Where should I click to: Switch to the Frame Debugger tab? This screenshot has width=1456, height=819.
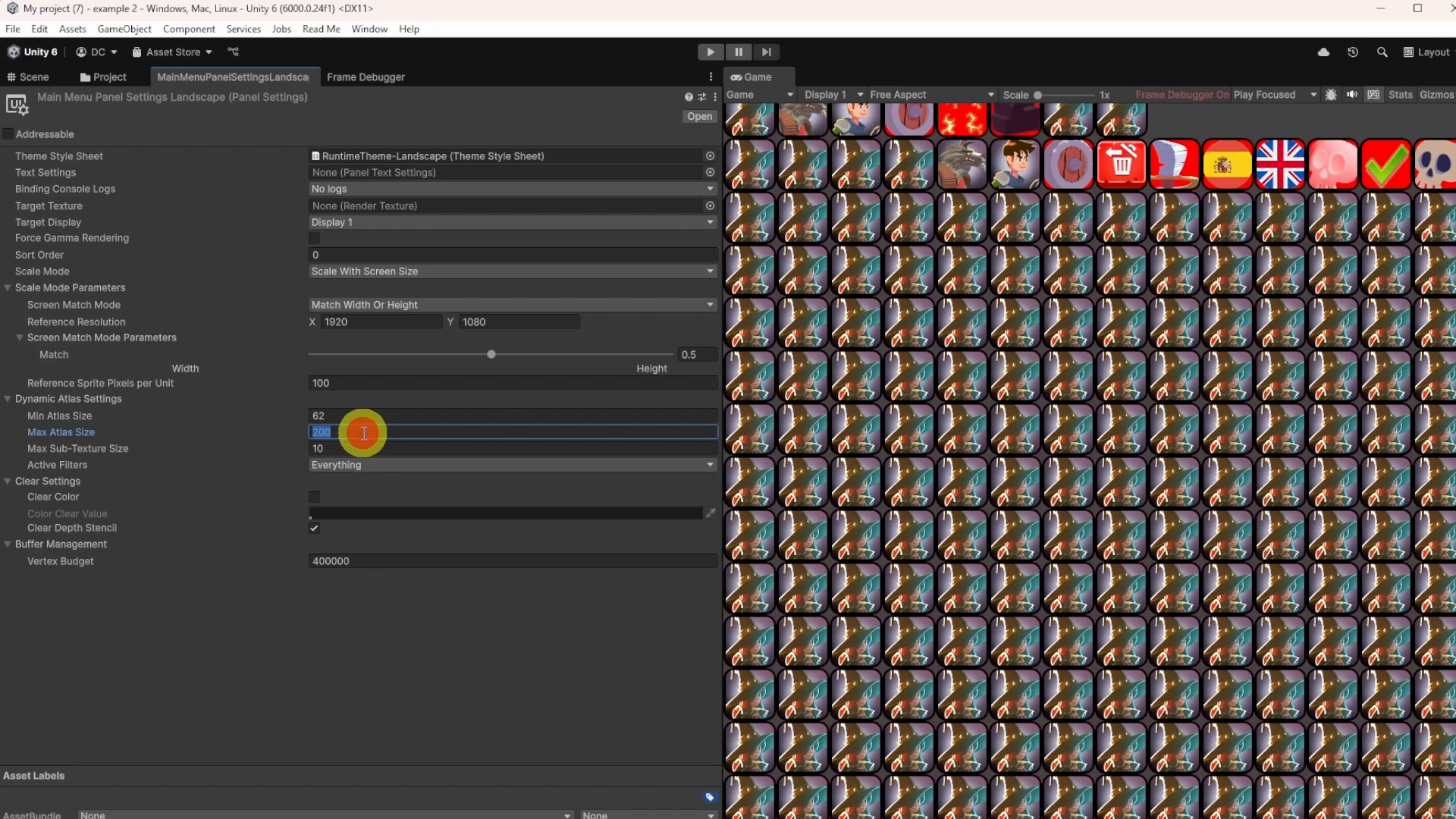click(x=366, y=77)
